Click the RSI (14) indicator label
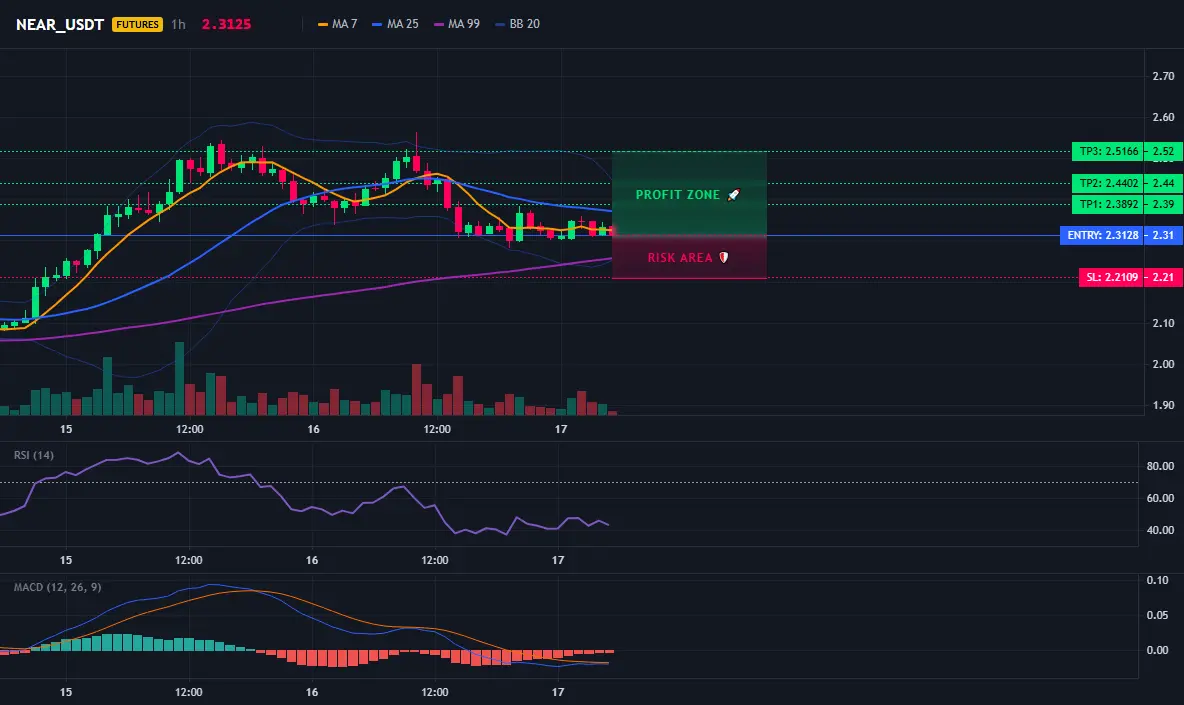The image size is (1184, 705). (x=34, y=455)
